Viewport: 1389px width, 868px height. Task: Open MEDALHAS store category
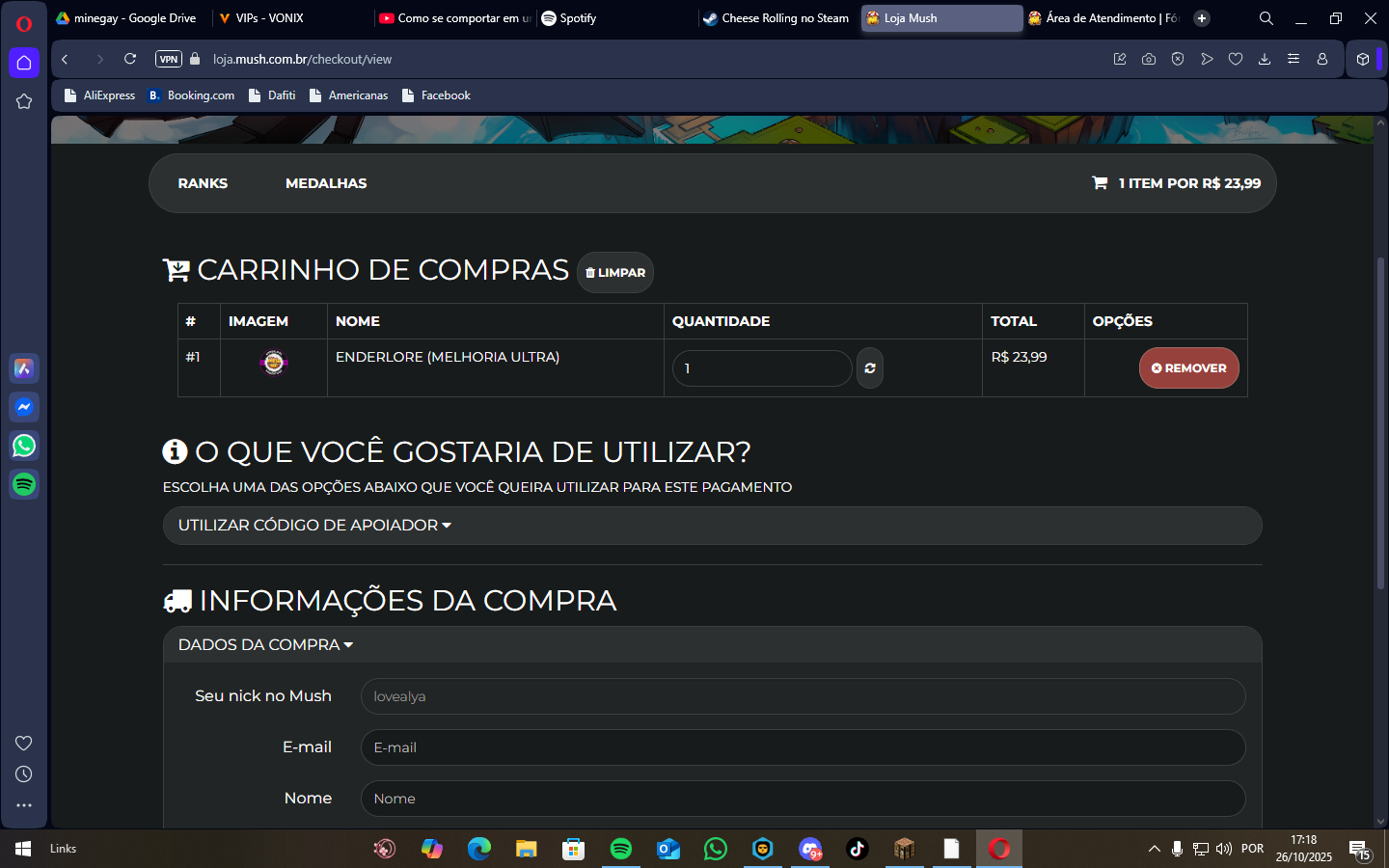(326, 183)
